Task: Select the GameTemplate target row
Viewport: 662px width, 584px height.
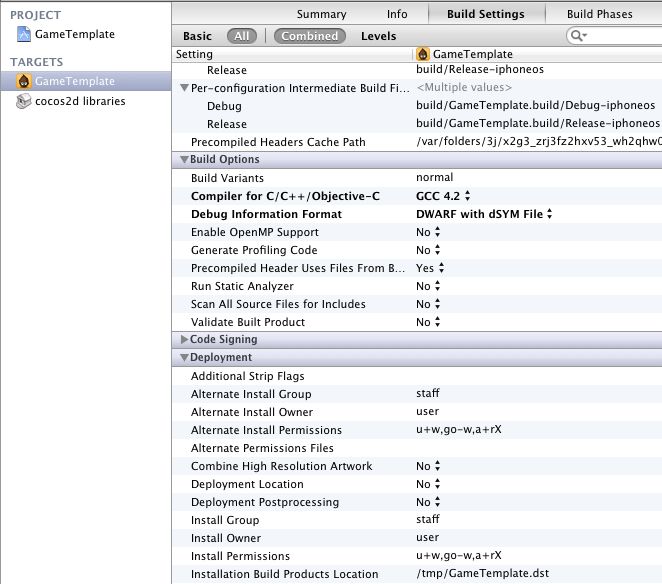Action: (x=86, y=81)
